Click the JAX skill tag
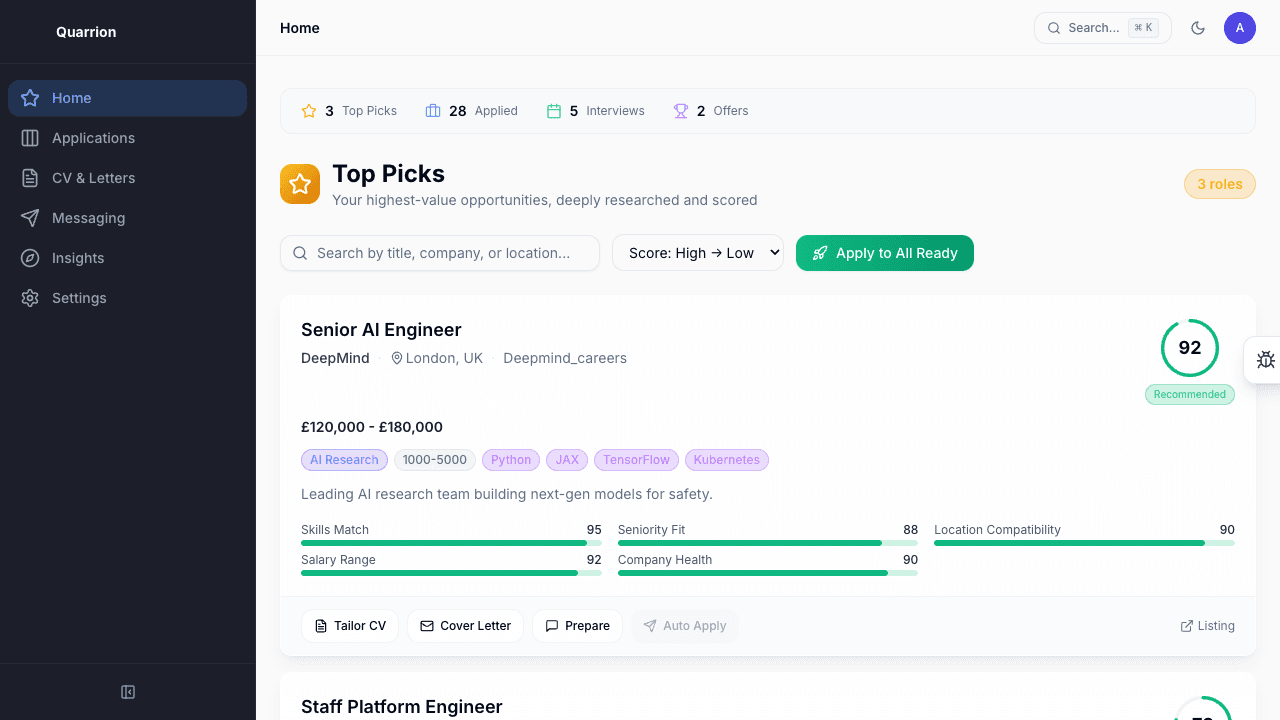The width and height of the screenshot is (1280, 720). tap(567, 460)
